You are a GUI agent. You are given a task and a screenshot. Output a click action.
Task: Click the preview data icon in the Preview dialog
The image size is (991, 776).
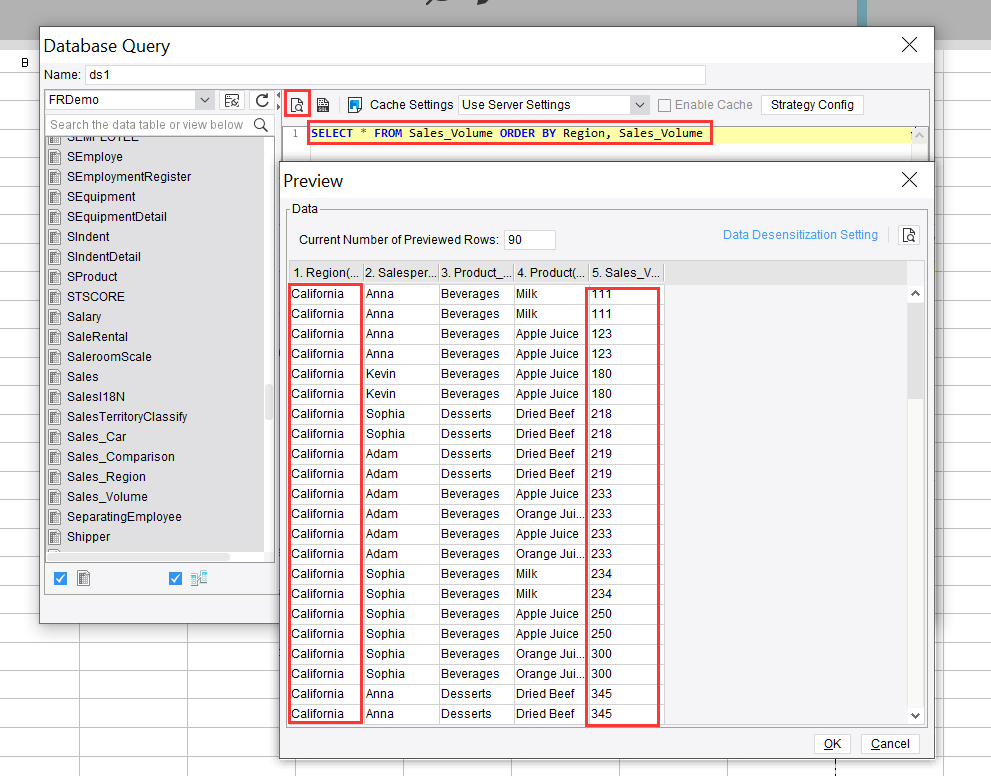[x=908, y=234]
